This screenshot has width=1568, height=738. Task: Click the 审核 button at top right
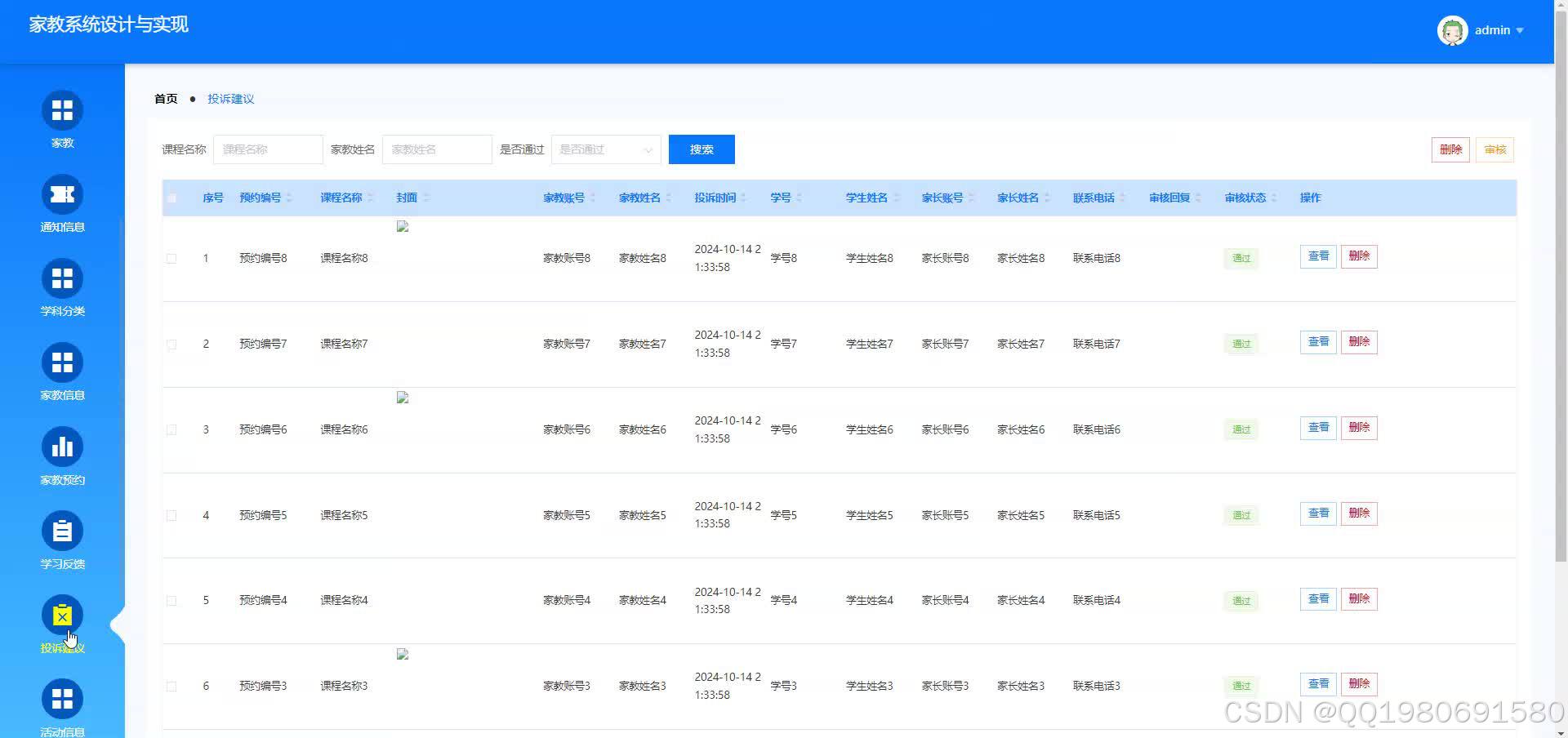pyautogui.click(x=1494, y=149)
